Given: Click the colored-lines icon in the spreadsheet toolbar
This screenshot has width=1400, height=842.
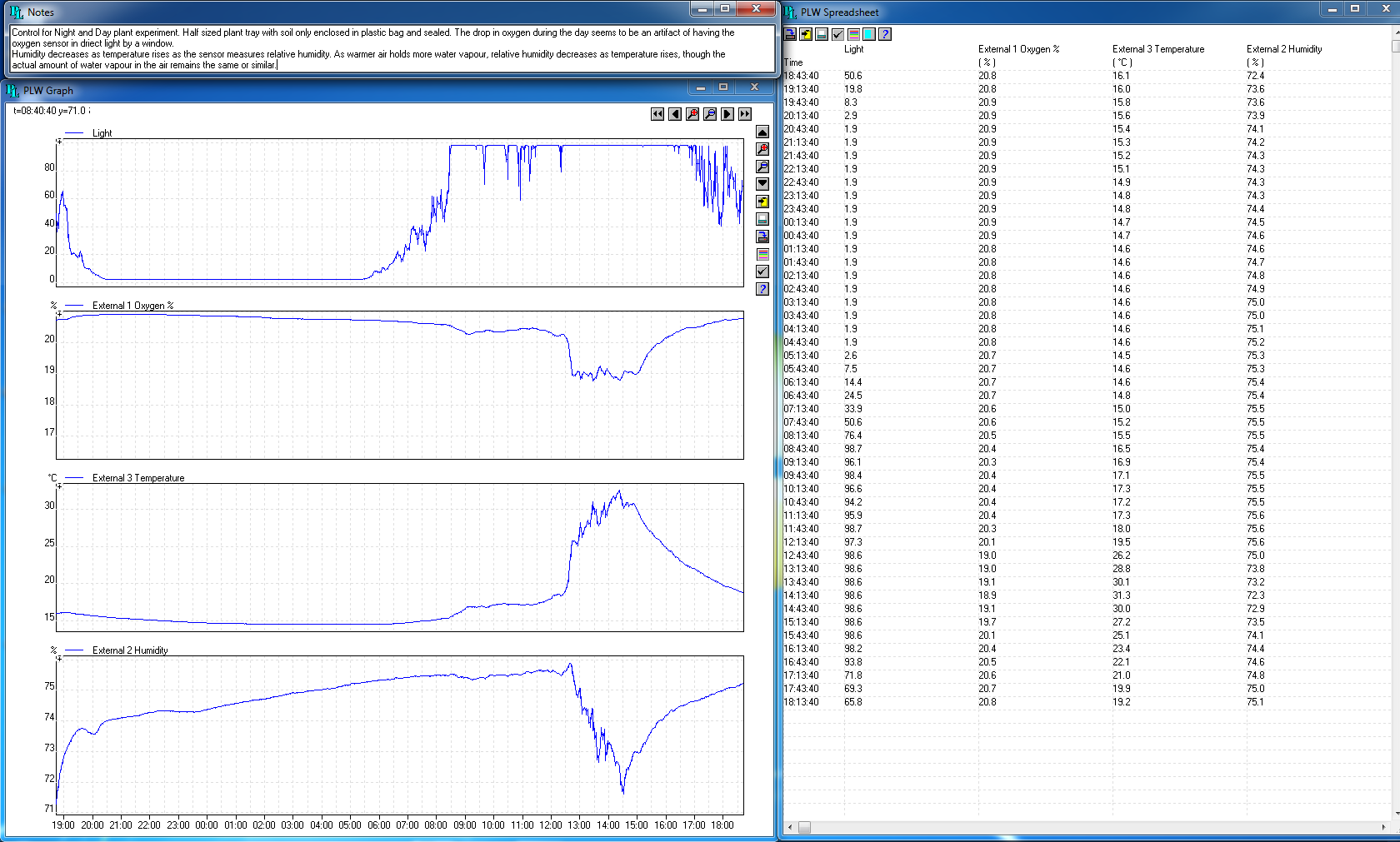Looking at the screenshot, I should tap(853, 34).
